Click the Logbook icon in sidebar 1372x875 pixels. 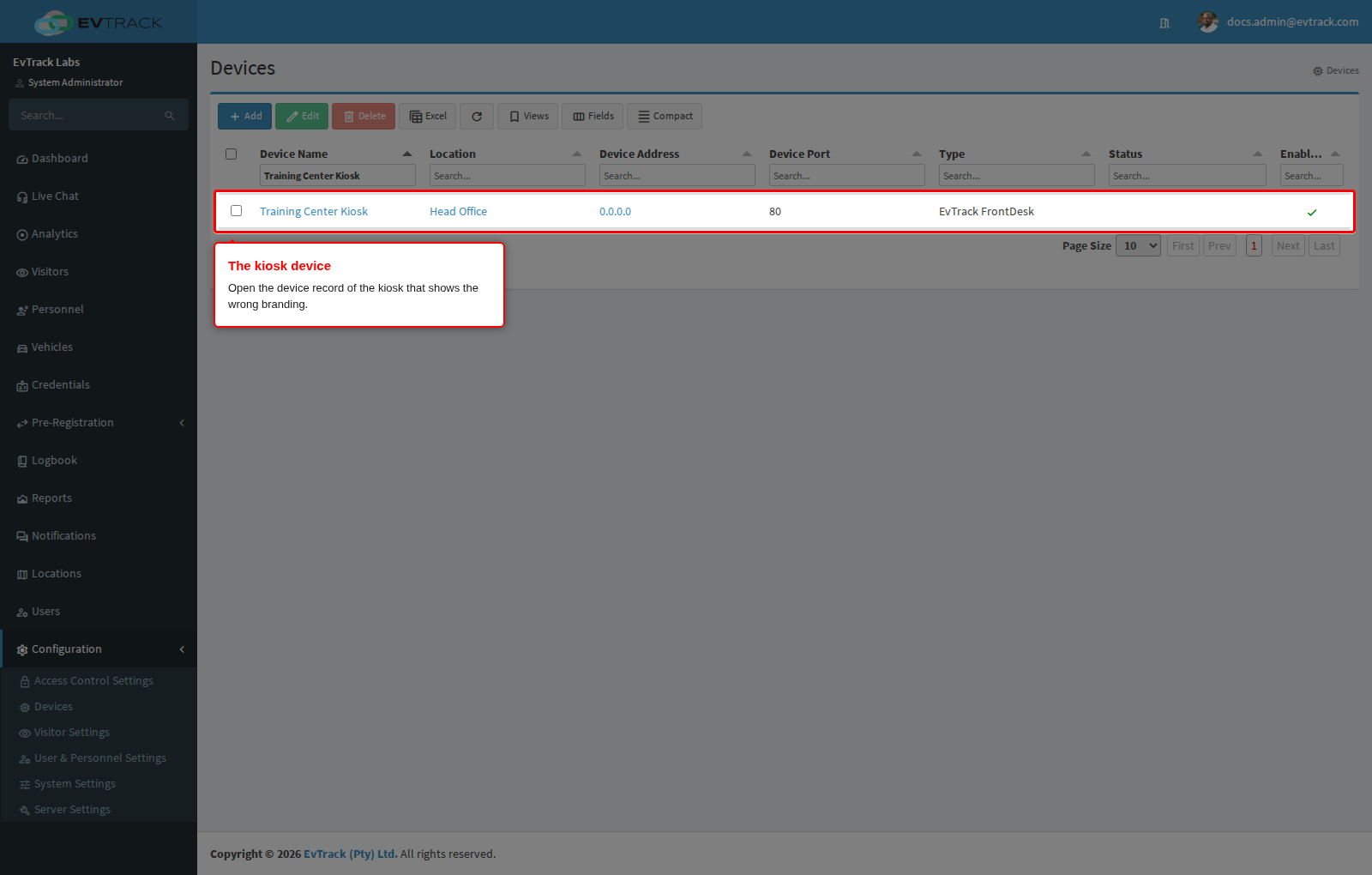22,462
